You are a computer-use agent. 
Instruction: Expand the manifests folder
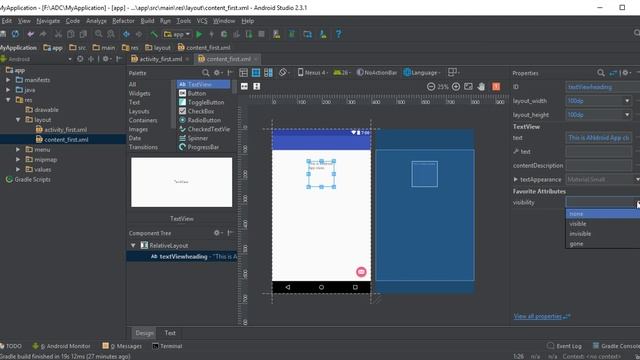8,80
